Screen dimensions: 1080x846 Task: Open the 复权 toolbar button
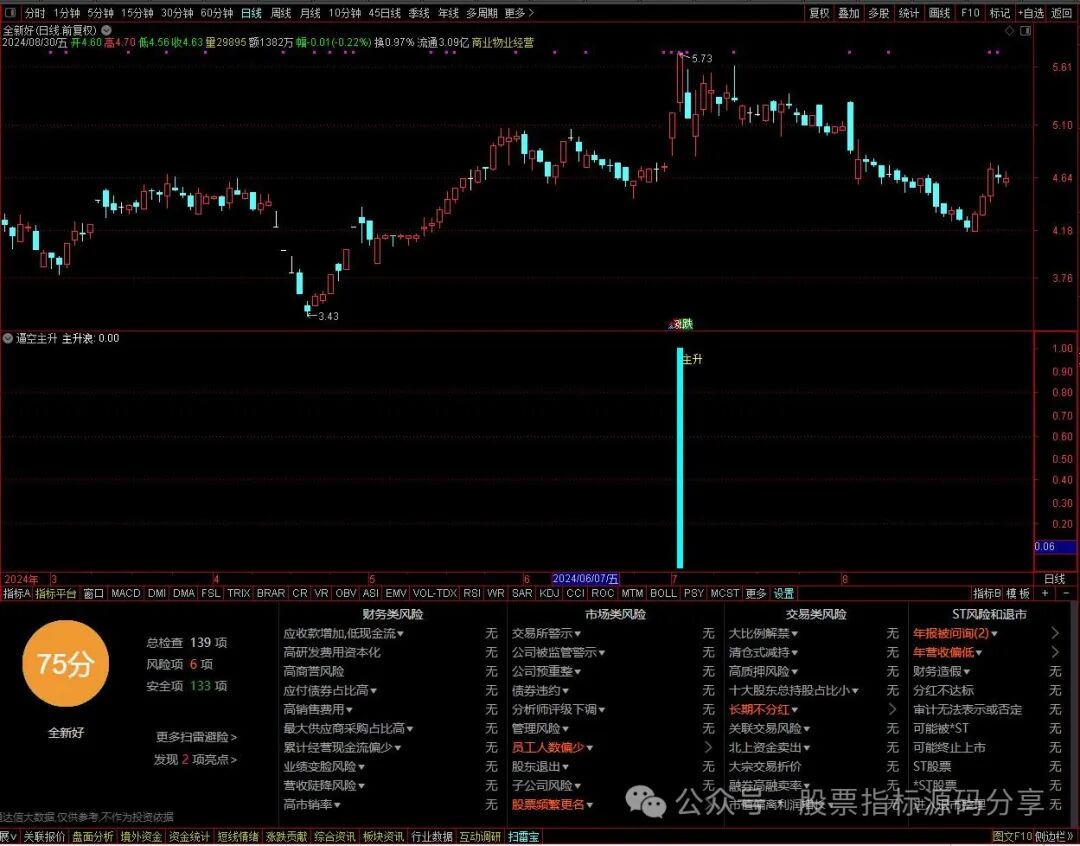click(819, 13)
